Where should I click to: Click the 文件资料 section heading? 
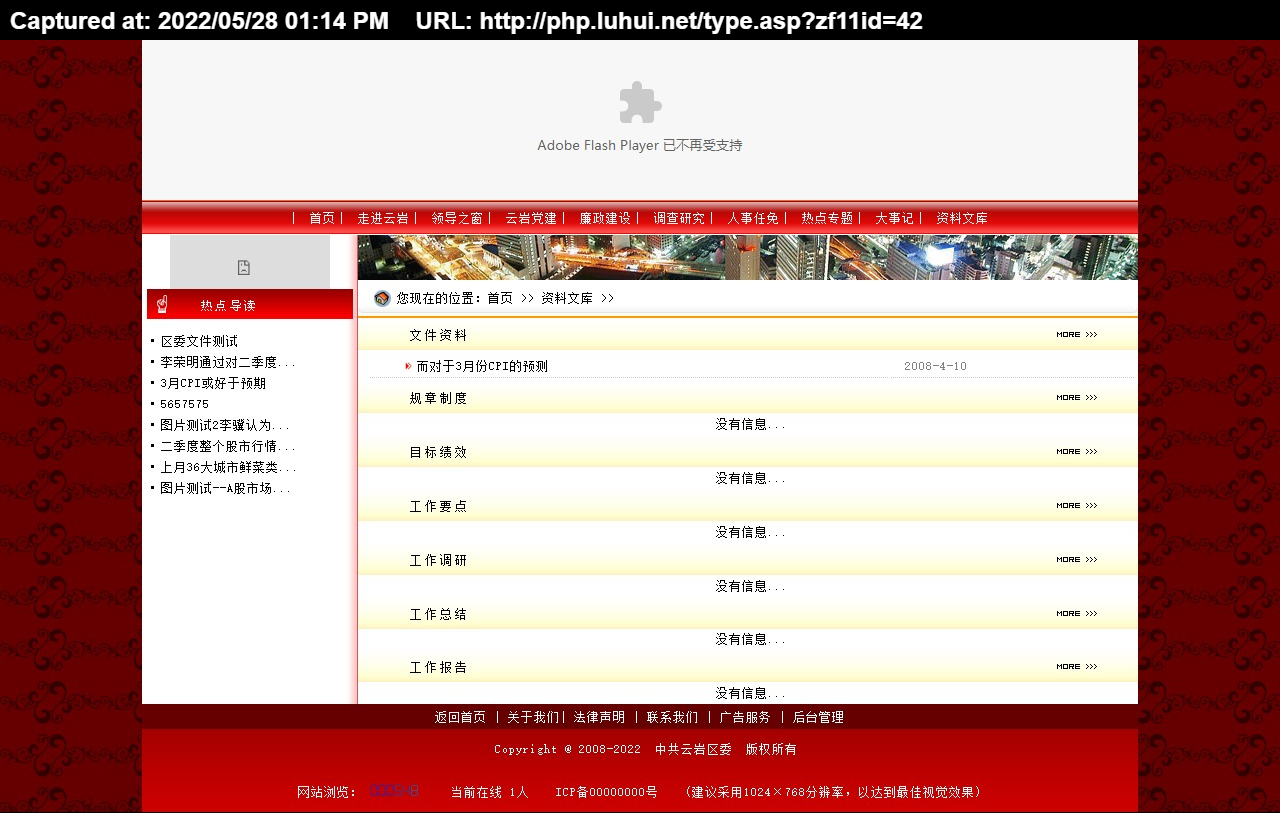tap(438, 335)
